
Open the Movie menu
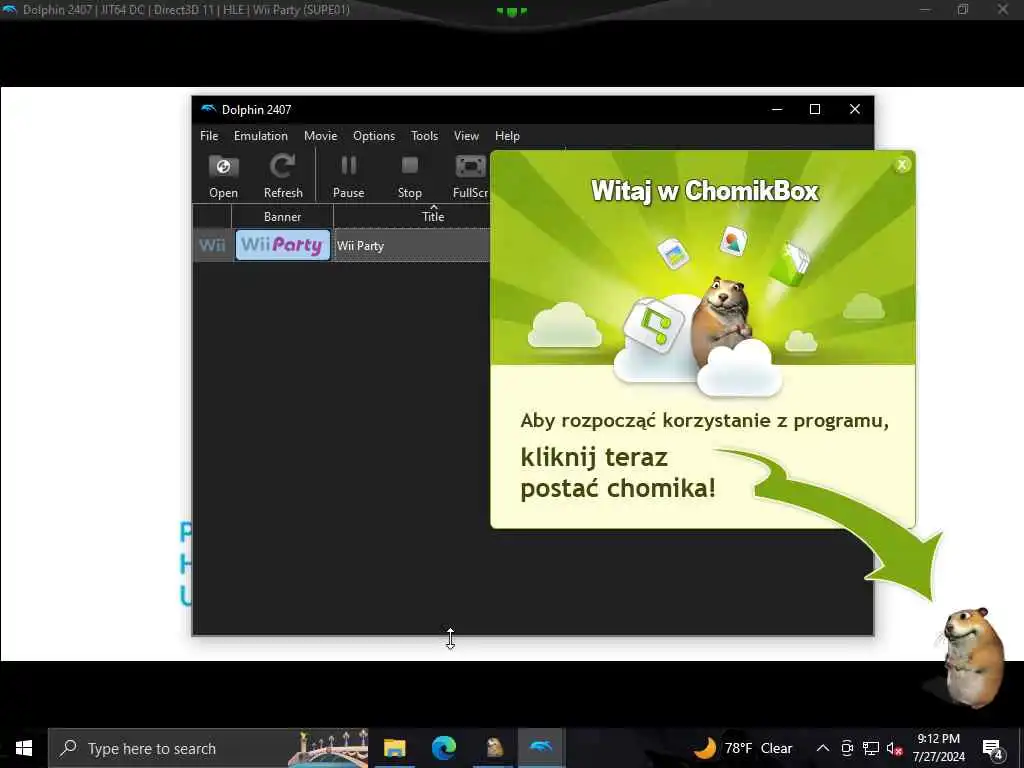[320, 136]
